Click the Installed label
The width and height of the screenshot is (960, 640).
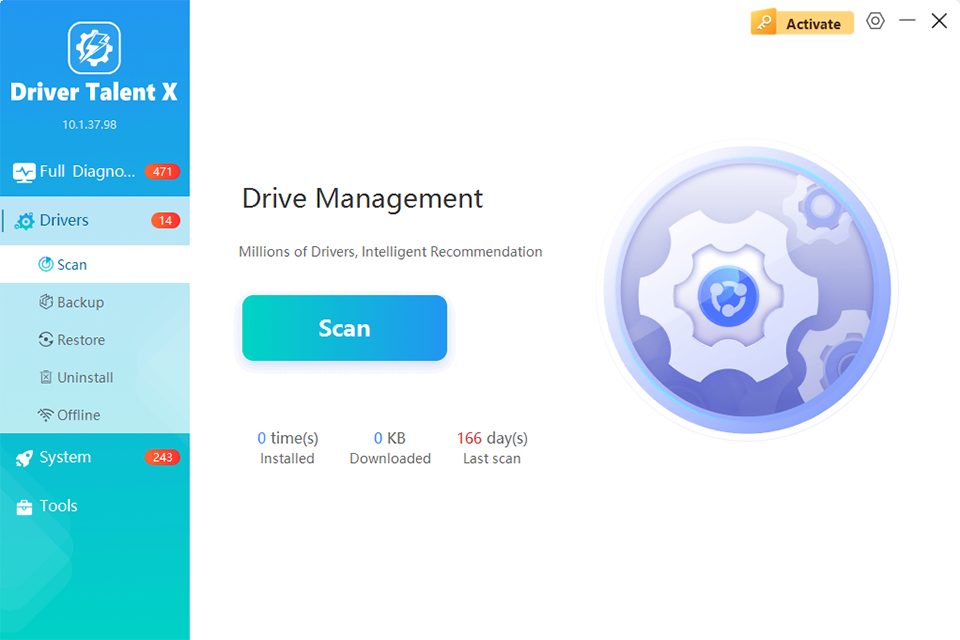pos(287,459)
